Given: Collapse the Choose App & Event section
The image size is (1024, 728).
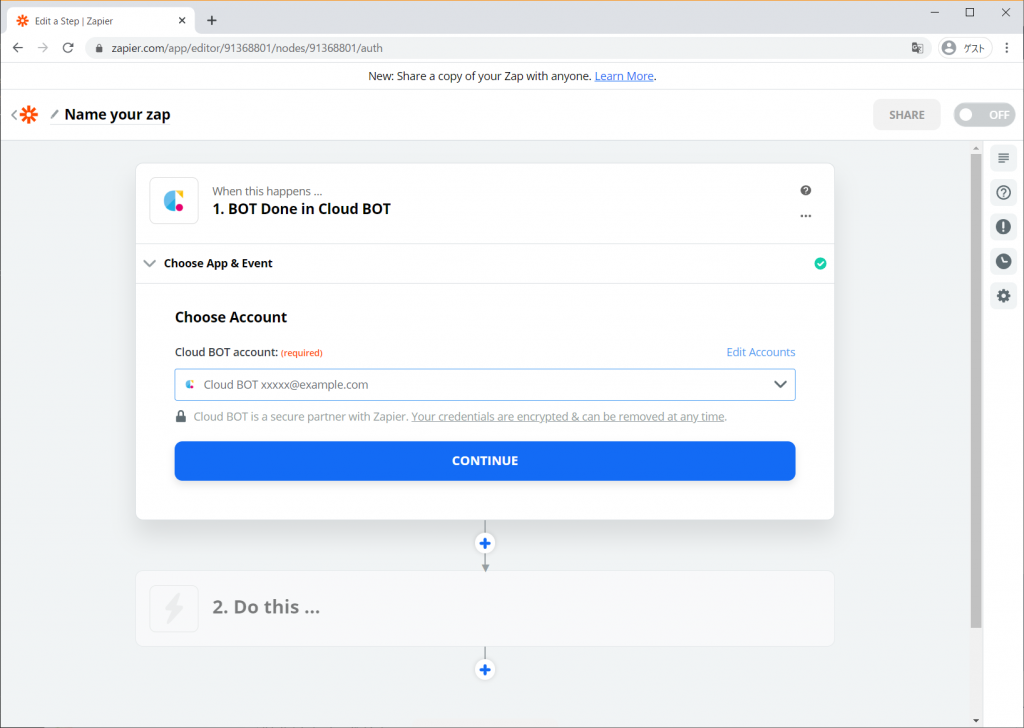Looking at the screenshot, I should pyautogui.click(x=485, y=263).
